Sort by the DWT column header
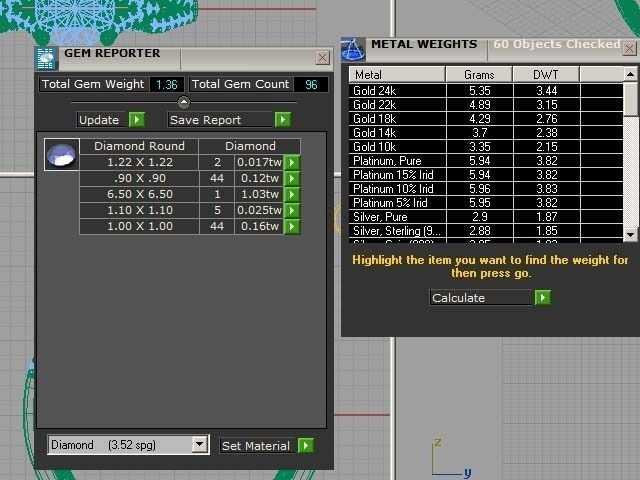The height and width of the screenshot is (480, 640). point(546,75)
